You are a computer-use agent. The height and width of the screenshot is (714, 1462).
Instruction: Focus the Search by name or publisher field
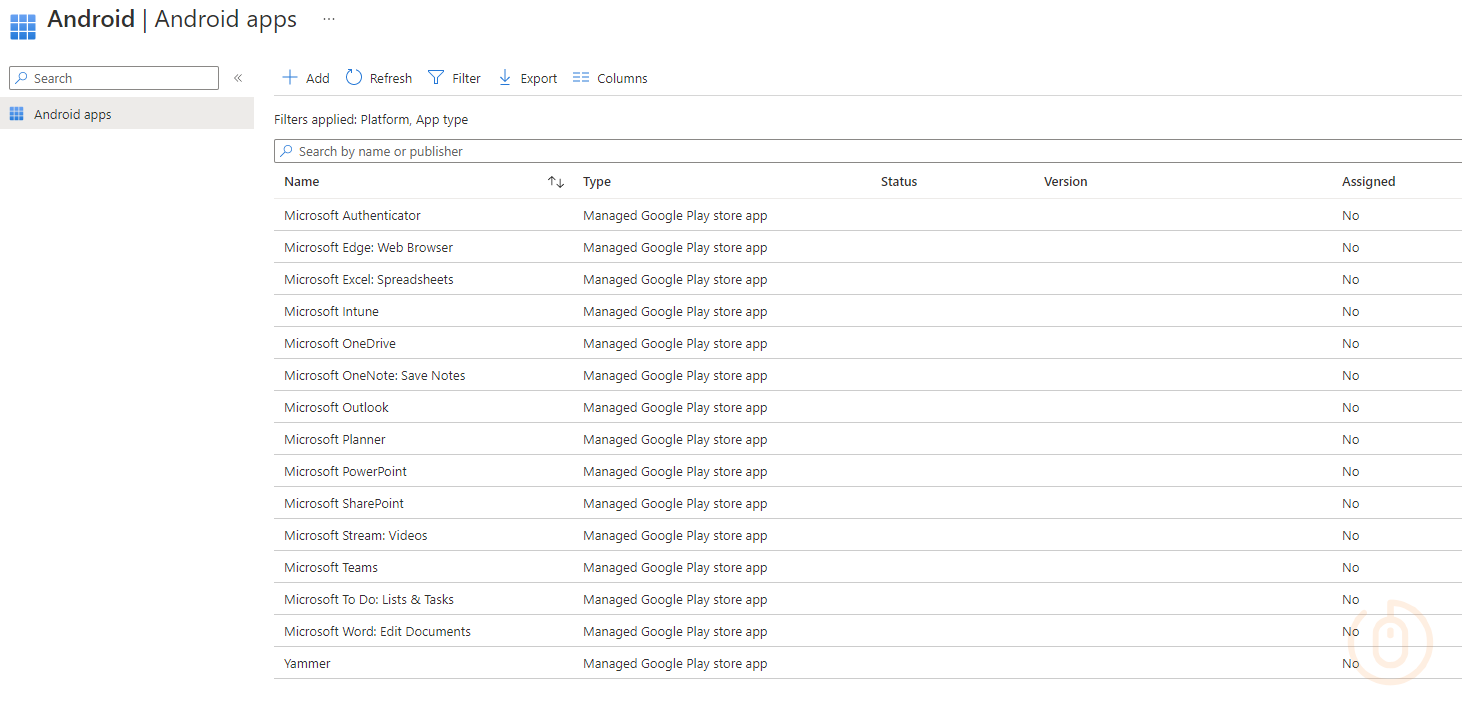click(868, 151)
